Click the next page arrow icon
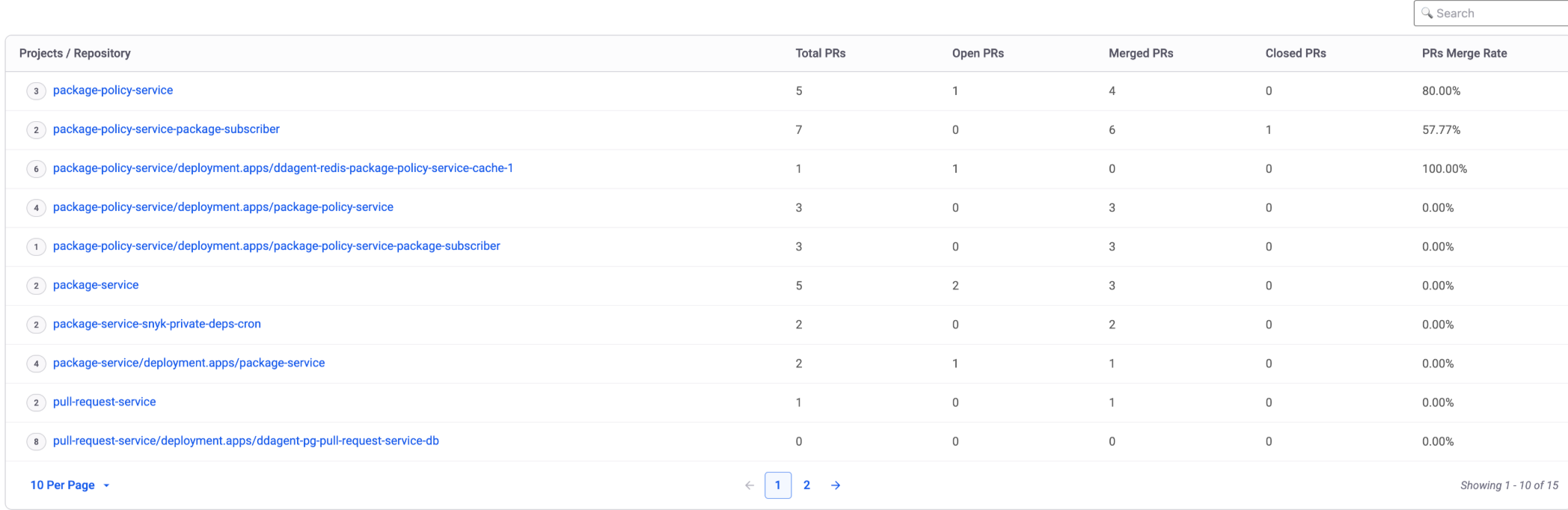Screen dimensions: 1568x510 (x=836, y=485)
